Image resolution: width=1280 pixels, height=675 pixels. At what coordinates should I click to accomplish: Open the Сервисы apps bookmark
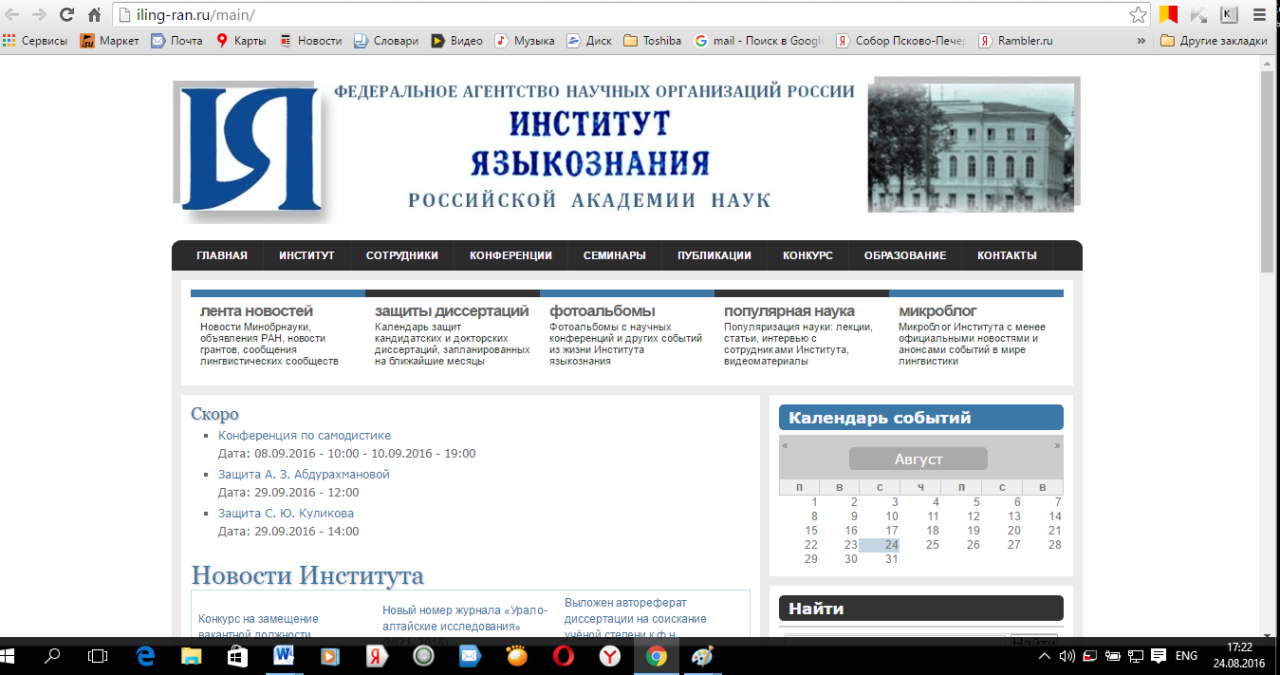35,41
